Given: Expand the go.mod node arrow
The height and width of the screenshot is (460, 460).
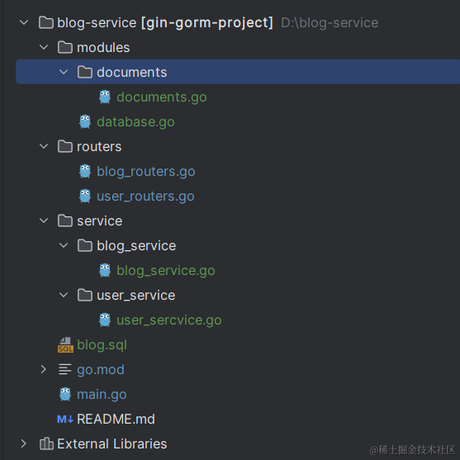Looking at the screenshot, I should 43,369.
